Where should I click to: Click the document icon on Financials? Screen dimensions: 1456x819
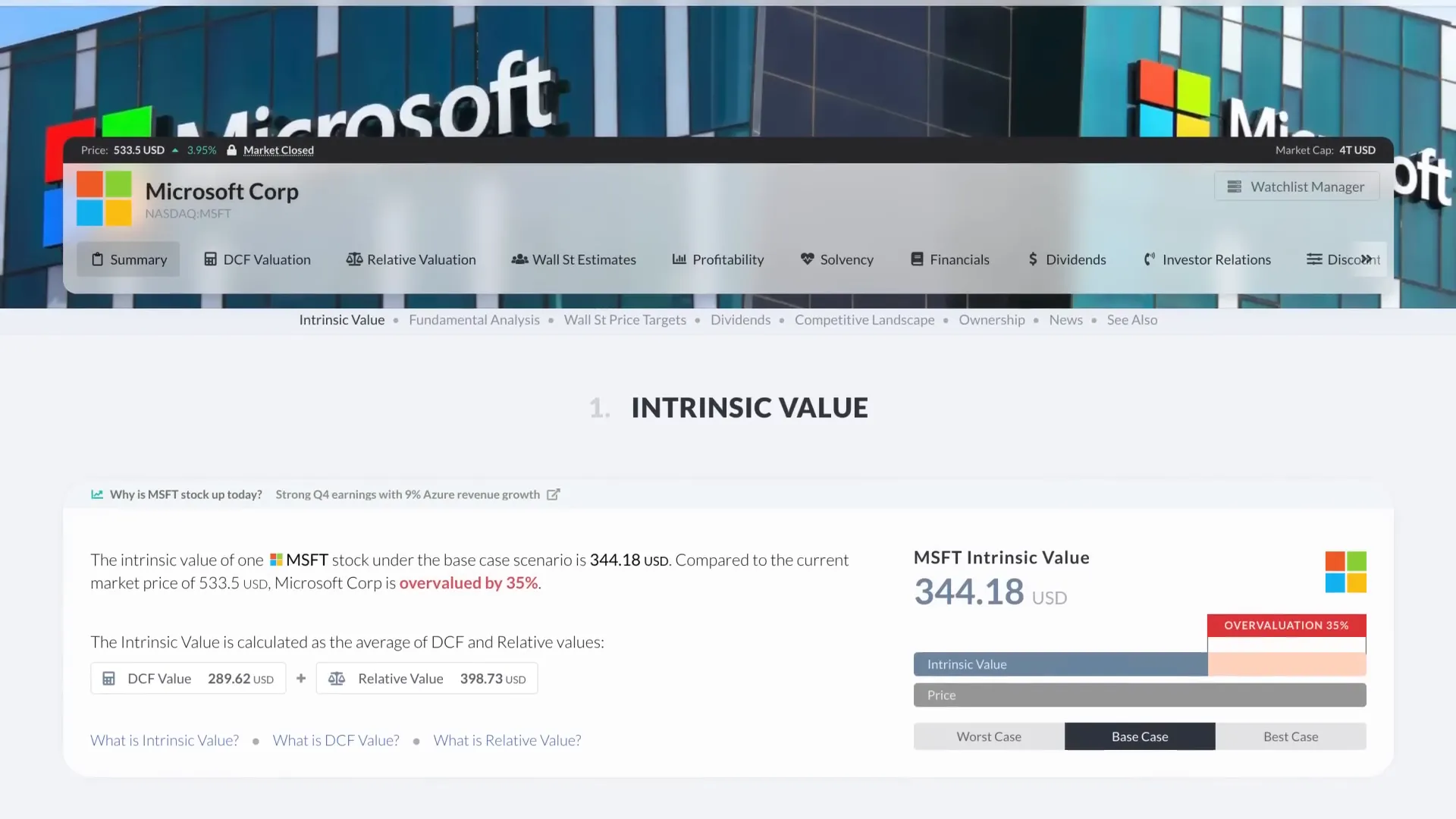coord(917,259)
